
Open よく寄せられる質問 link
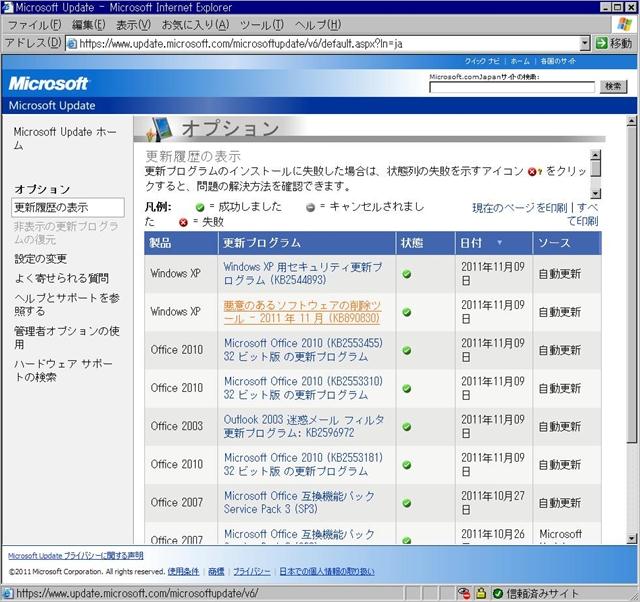click(x=62, y=278)
